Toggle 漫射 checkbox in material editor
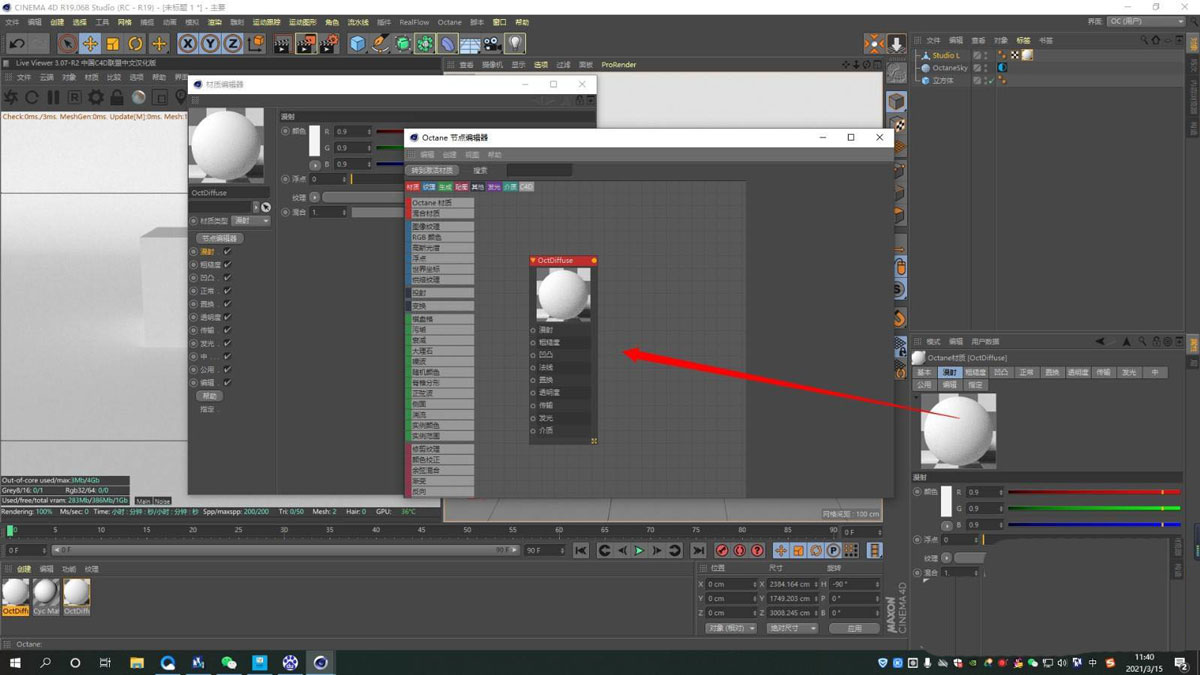Image resolution: width=1200 pixels, height=675 pixels. [x=227, y=252]
